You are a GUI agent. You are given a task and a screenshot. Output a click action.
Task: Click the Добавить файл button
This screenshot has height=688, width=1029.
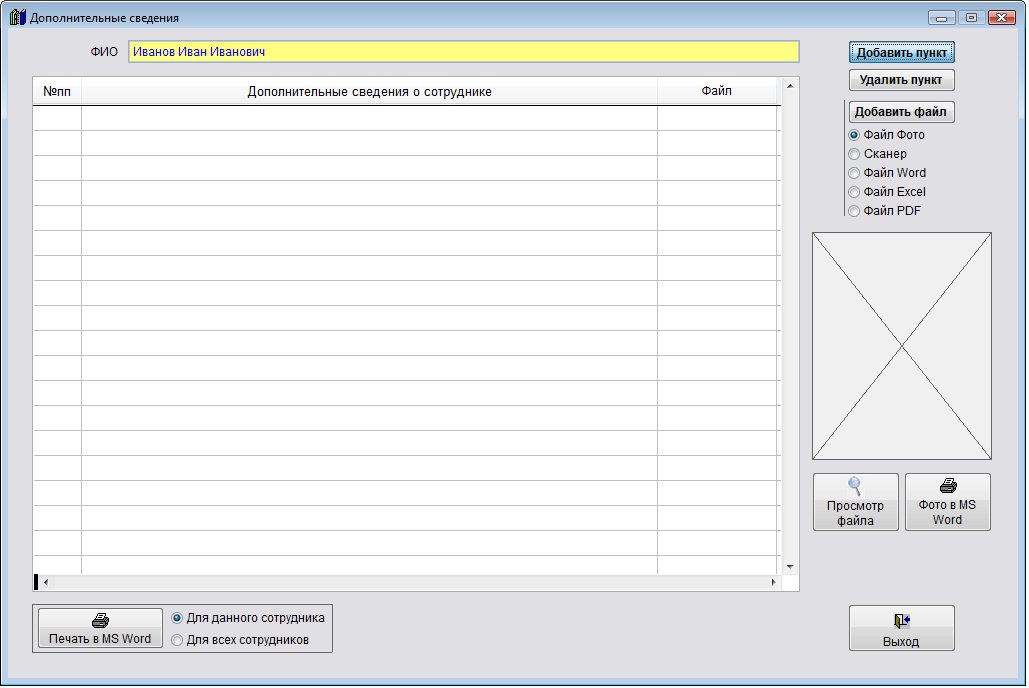click(x=902, y=112)
